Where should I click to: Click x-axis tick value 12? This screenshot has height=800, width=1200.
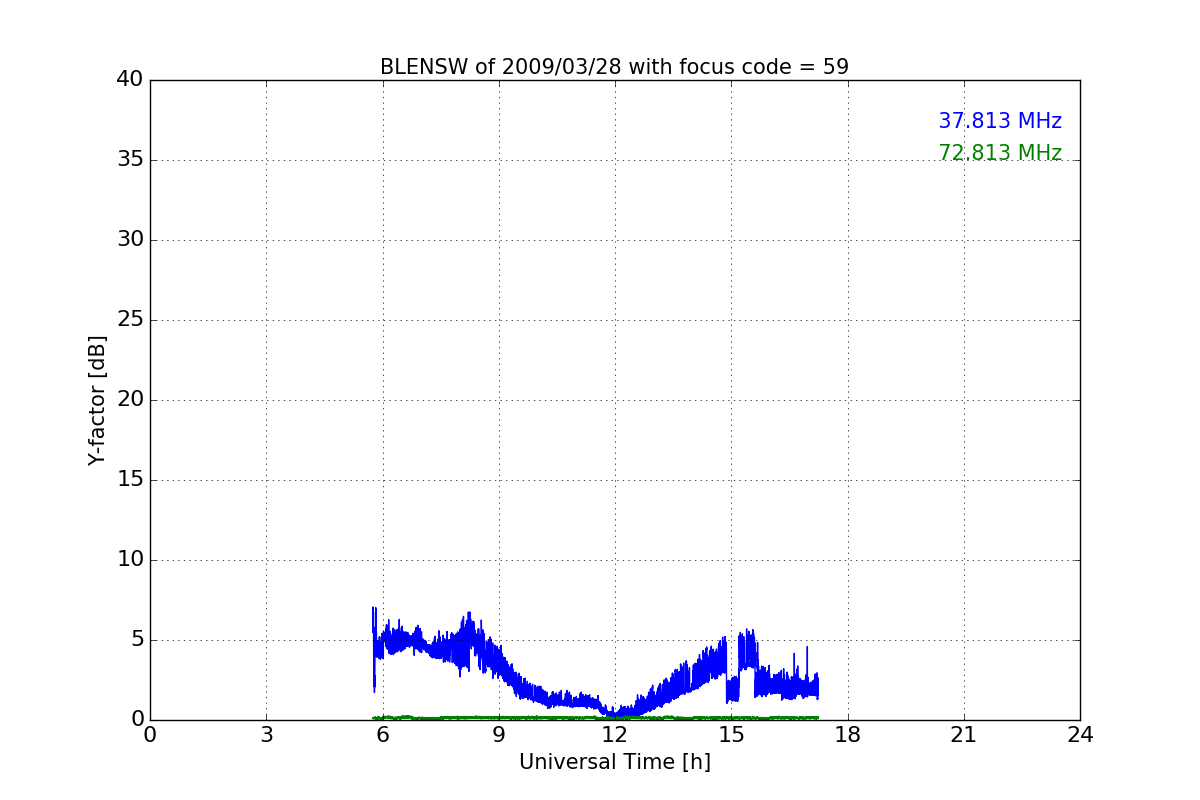click(615, 735)
